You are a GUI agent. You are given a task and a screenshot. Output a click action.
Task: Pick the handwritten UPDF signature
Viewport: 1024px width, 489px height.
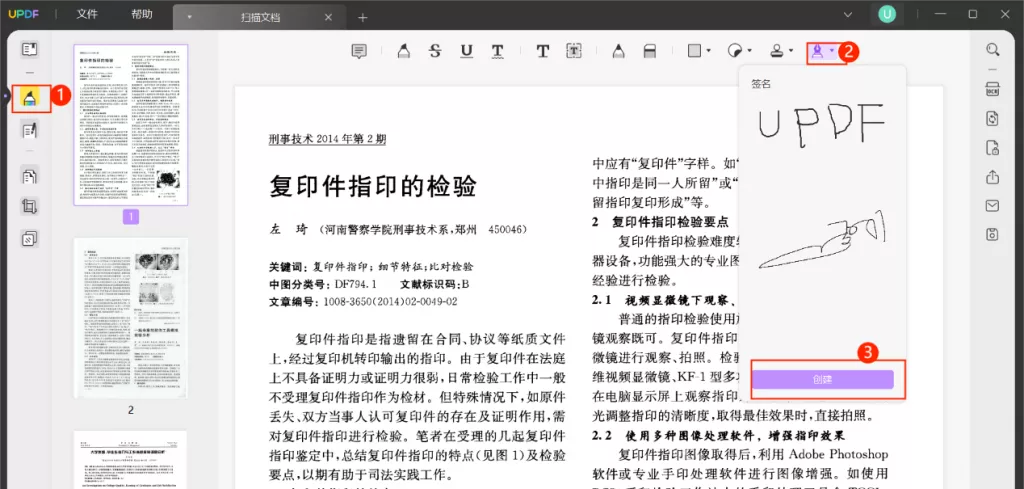pos(820,122)
